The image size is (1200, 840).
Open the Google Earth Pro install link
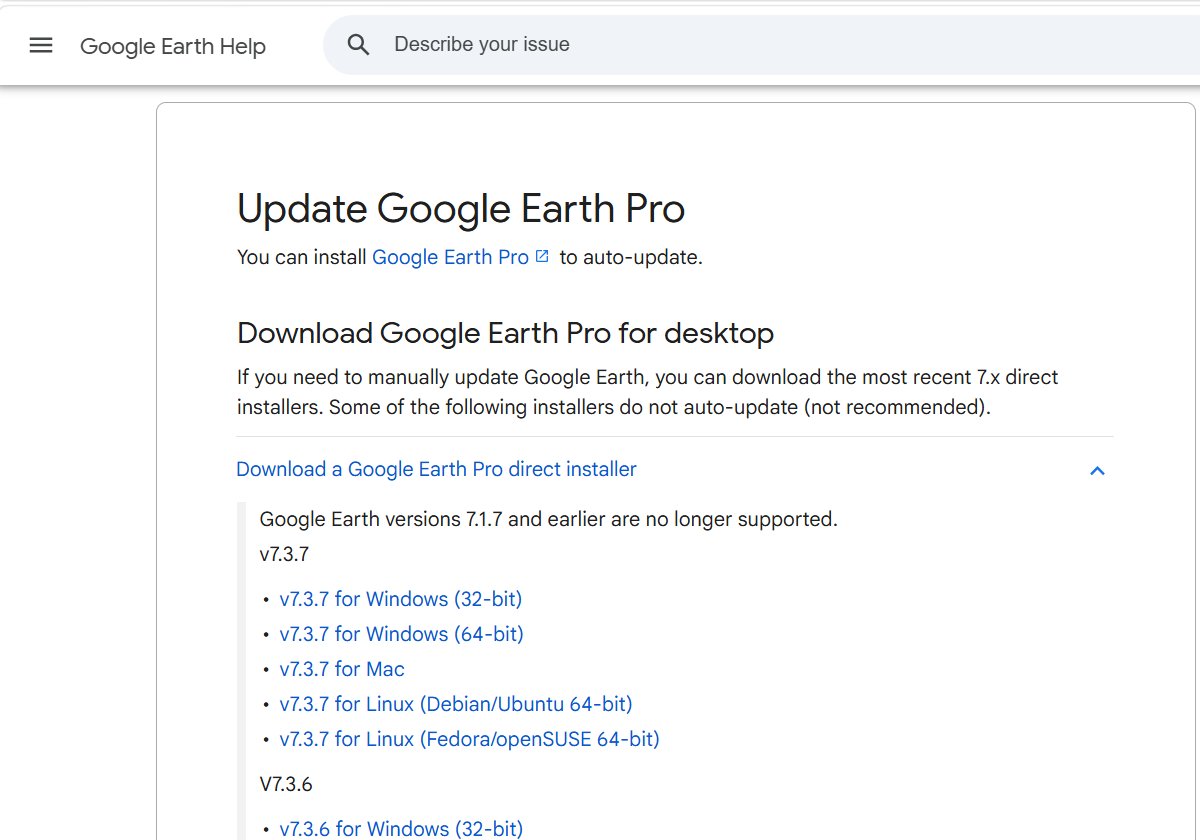450,257
